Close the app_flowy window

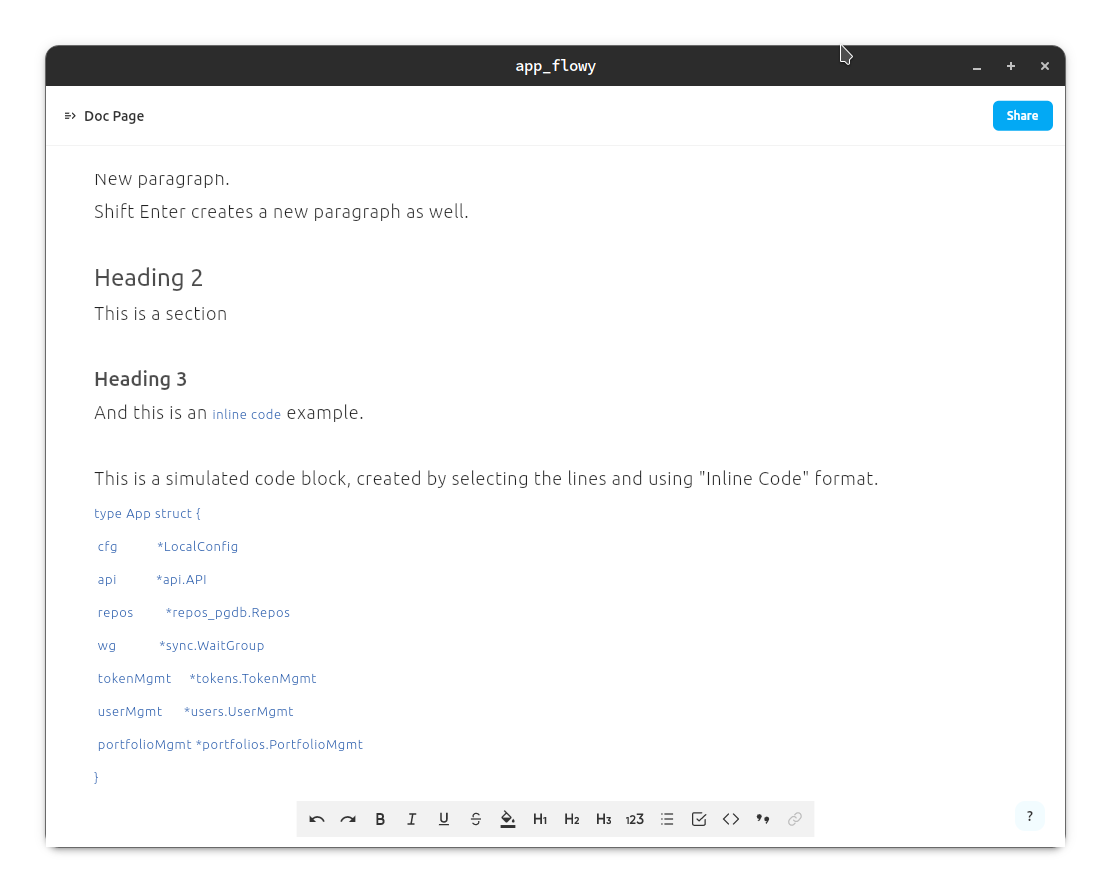[1045, 66]
